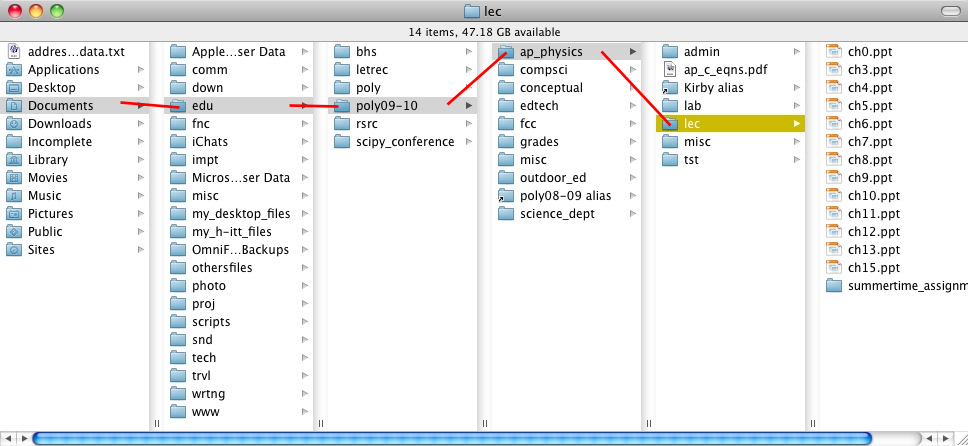Select the ch3.ppt file name

pyautogui.click(x=870, y=70)
